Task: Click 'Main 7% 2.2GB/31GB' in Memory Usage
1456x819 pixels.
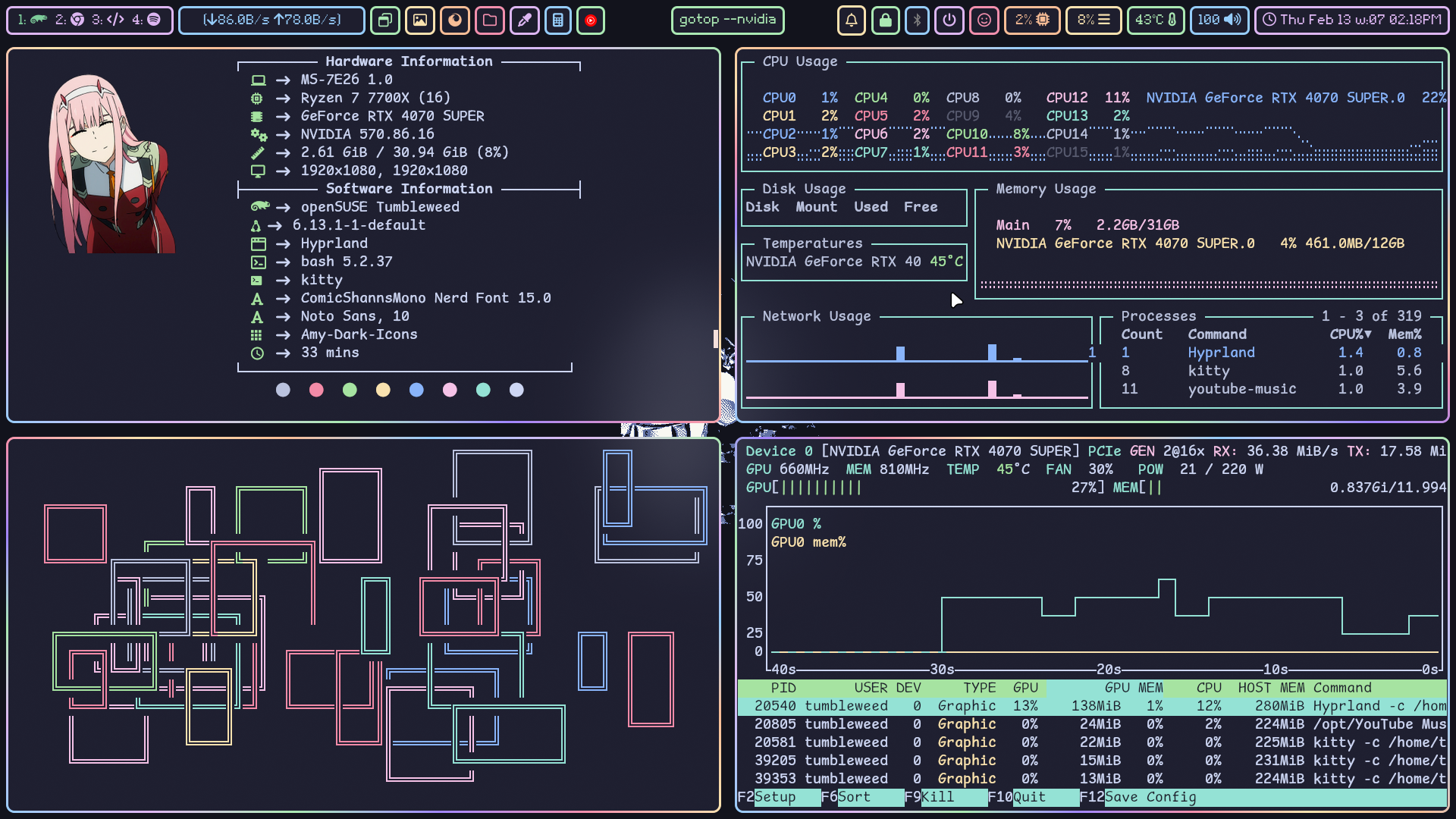Action: click(x=1087, y=225)
